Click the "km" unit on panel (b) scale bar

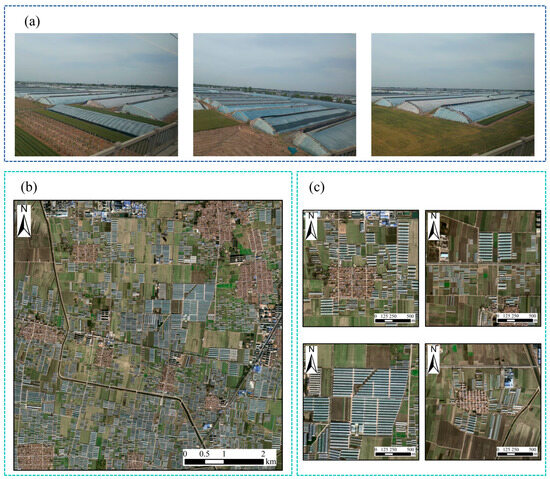click(271, 461)
